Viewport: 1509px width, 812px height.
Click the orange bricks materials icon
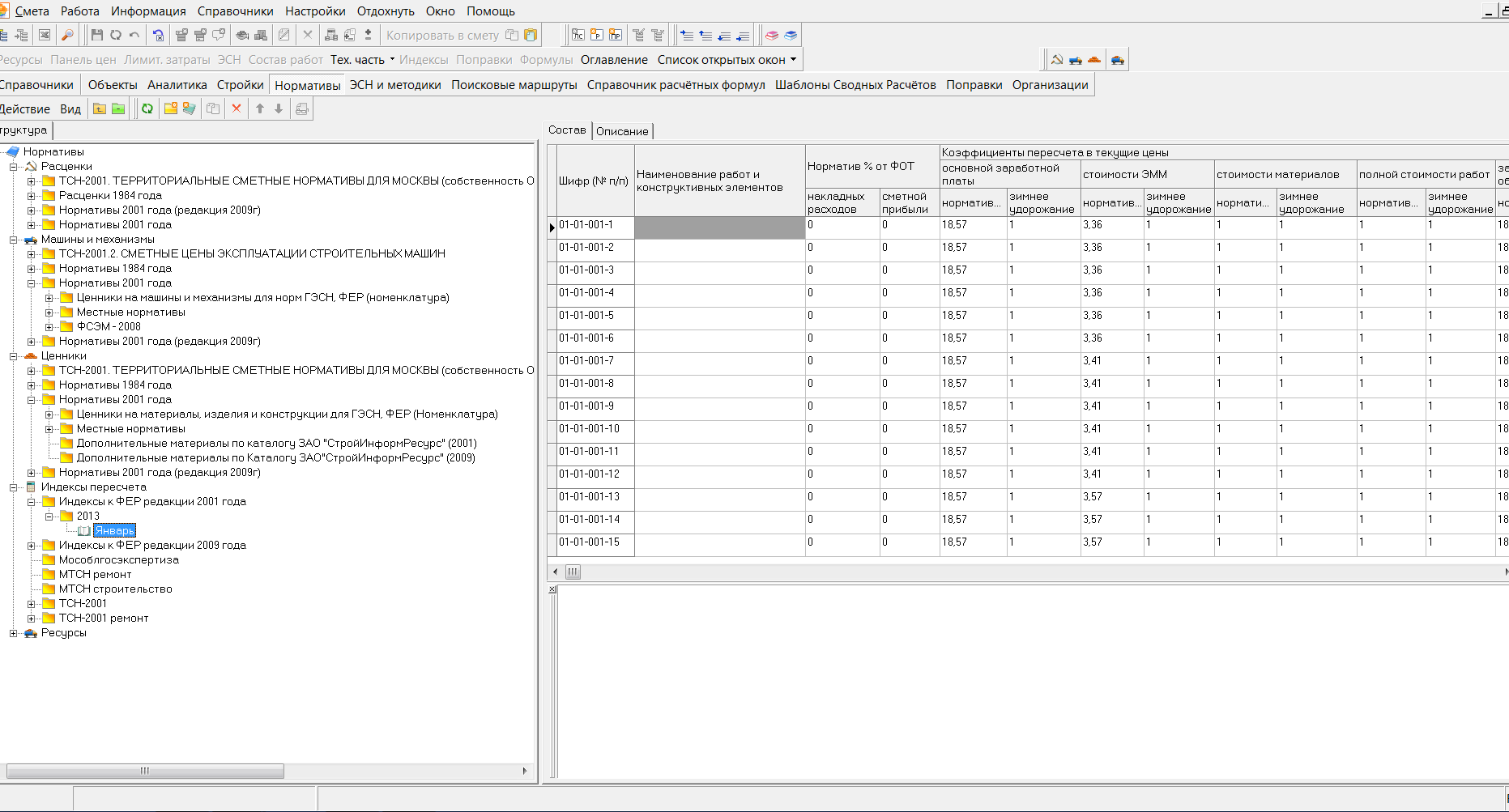(x=1094, y=59)
